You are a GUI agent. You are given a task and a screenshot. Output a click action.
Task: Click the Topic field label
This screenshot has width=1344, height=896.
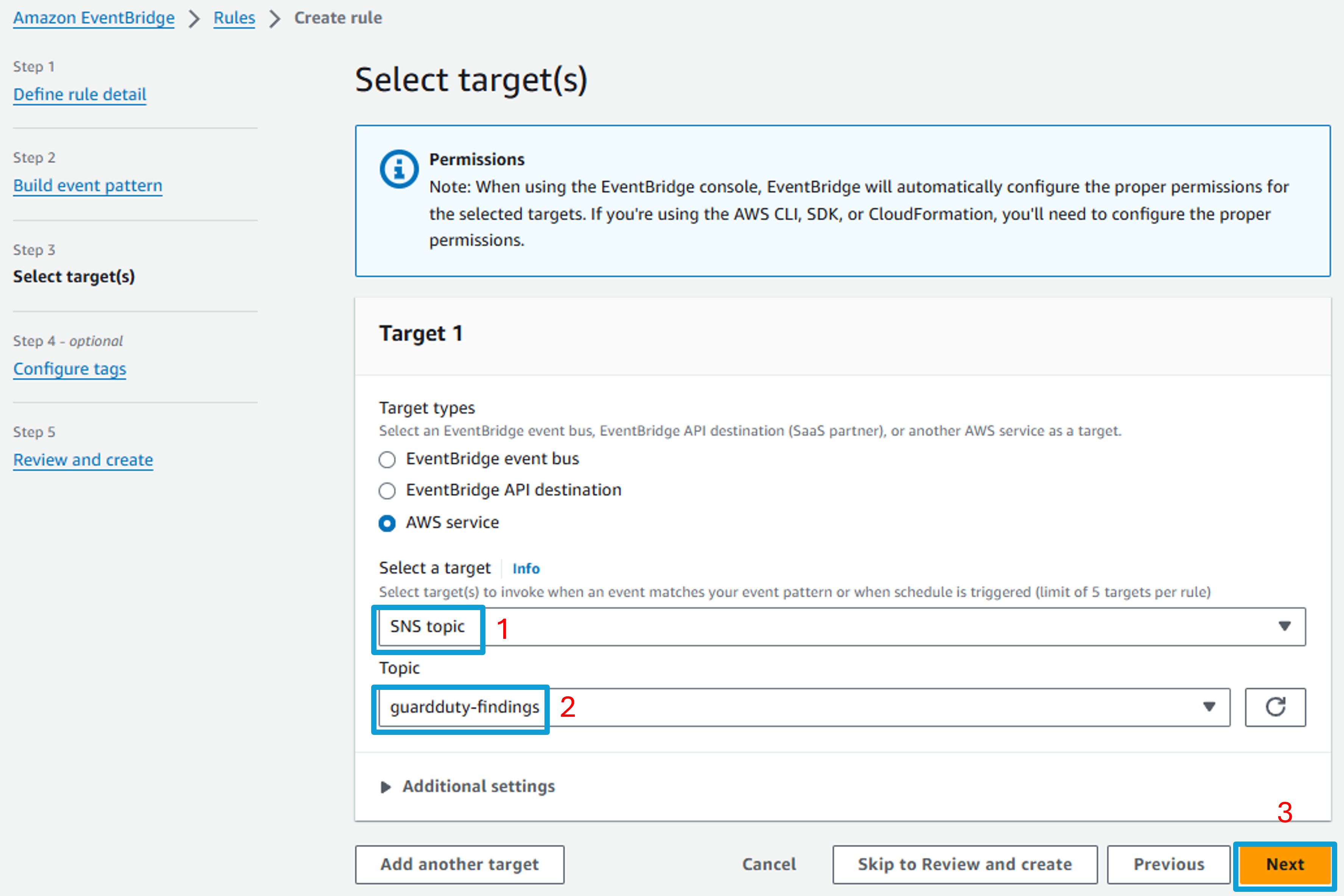pyautogui.click(x=399, y=668)
